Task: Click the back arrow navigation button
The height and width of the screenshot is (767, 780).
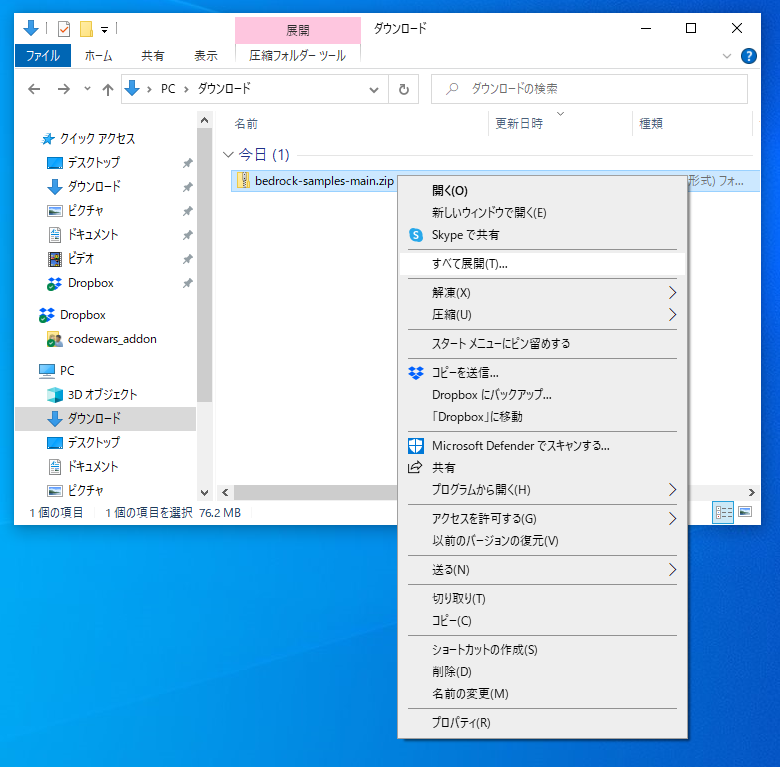Action: (34, 89)
